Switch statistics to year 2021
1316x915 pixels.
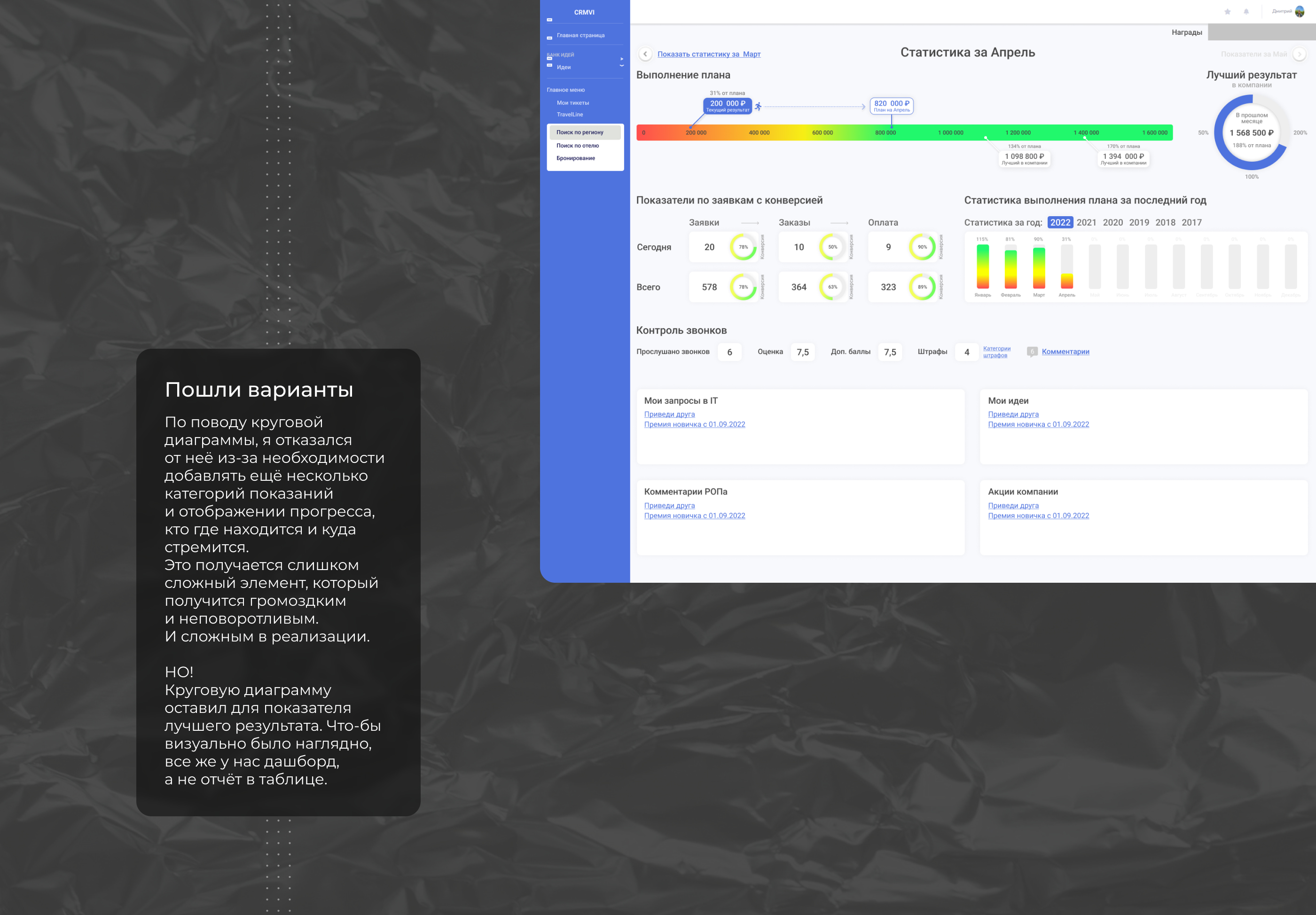[1086, 222]
